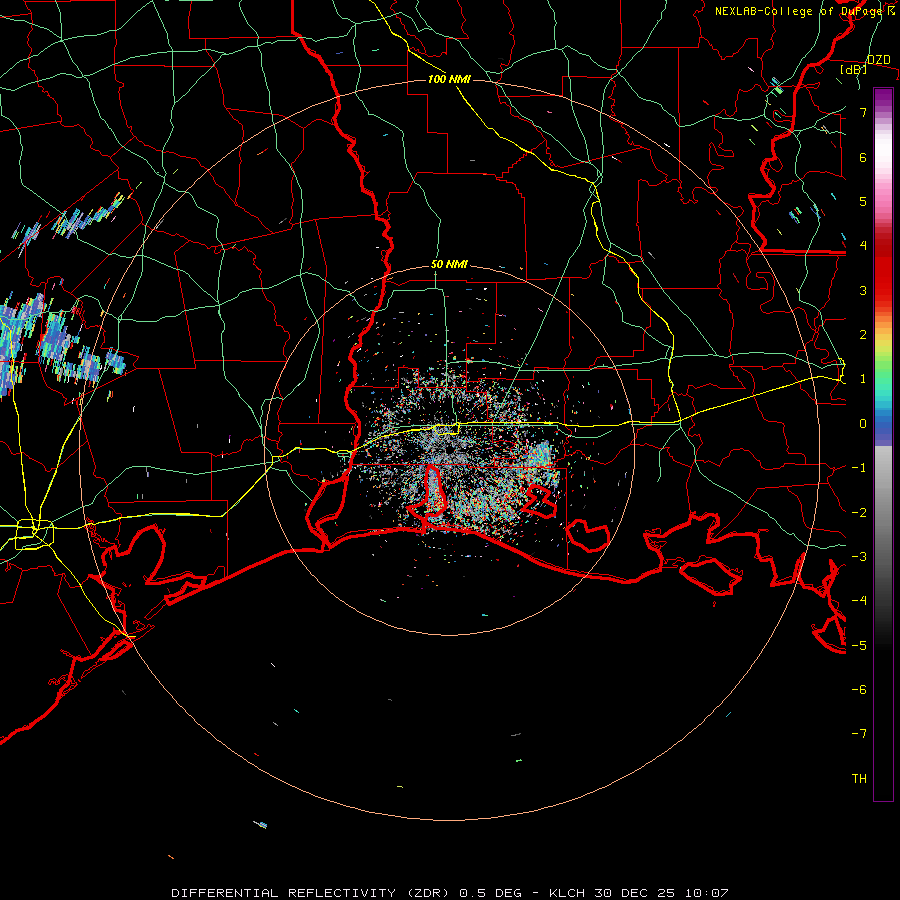900x900 pixels.
Task: Click the 2 value on the ZDR scale
Action: point(863,335)
